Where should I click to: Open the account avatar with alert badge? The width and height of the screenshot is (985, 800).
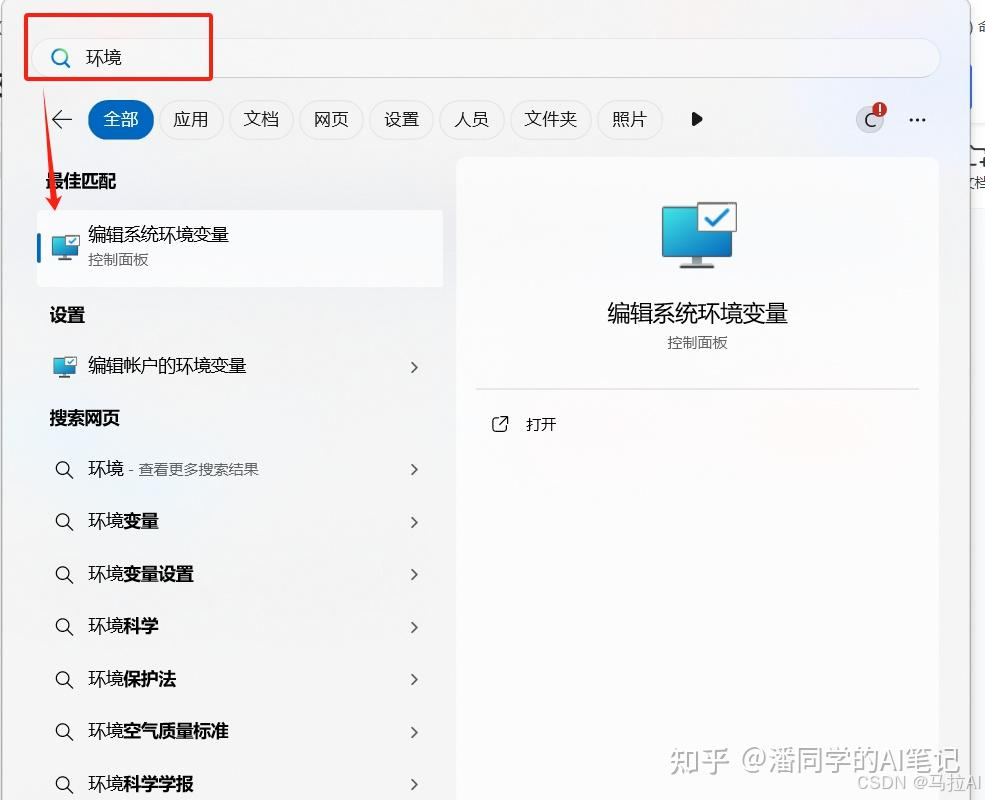coord(871,119)
